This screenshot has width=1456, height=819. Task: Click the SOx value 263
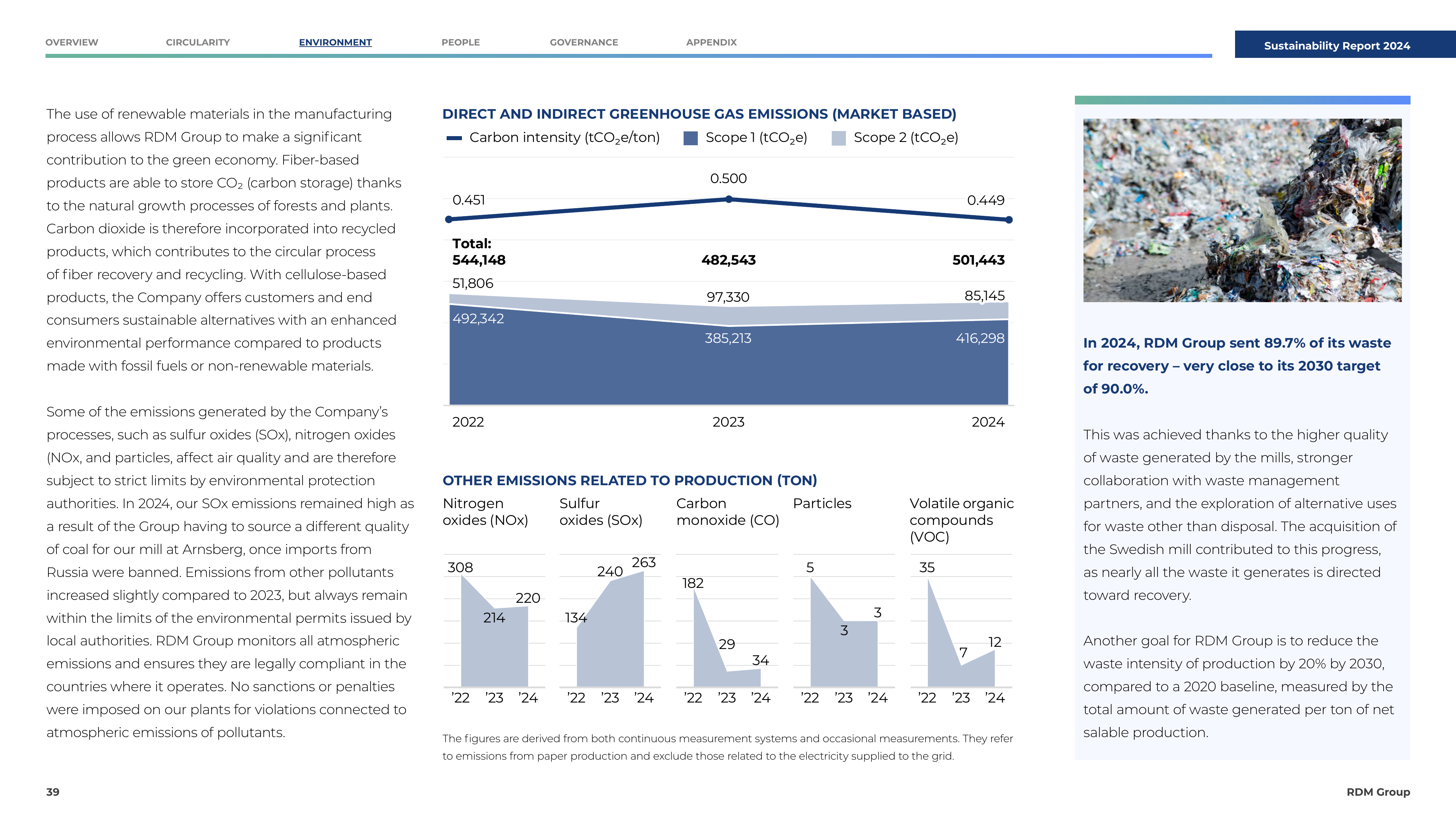[x=644, y=562]
